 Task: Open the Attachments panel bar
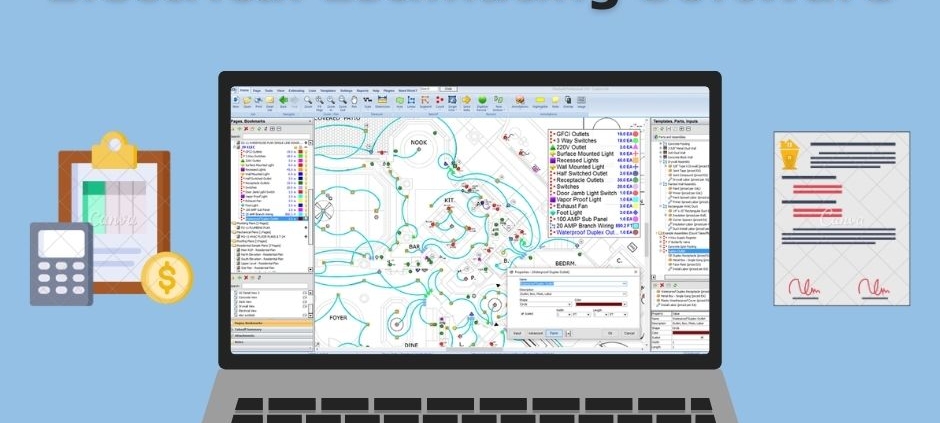tap(272, 336)
